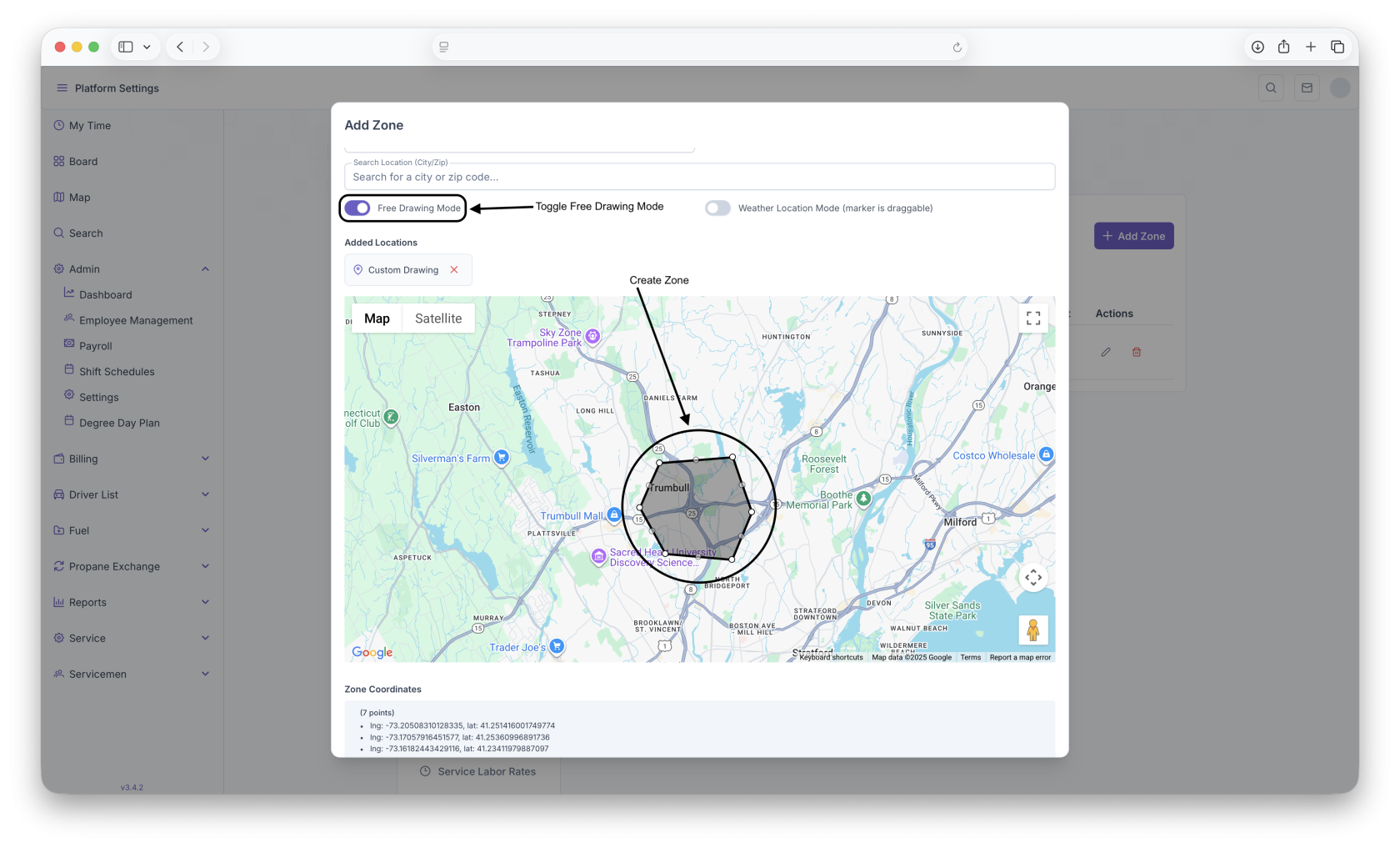This screenshot has width=1400, height=848.
Task: Open Employee Management in the sidebar
Action: [136, 321]
